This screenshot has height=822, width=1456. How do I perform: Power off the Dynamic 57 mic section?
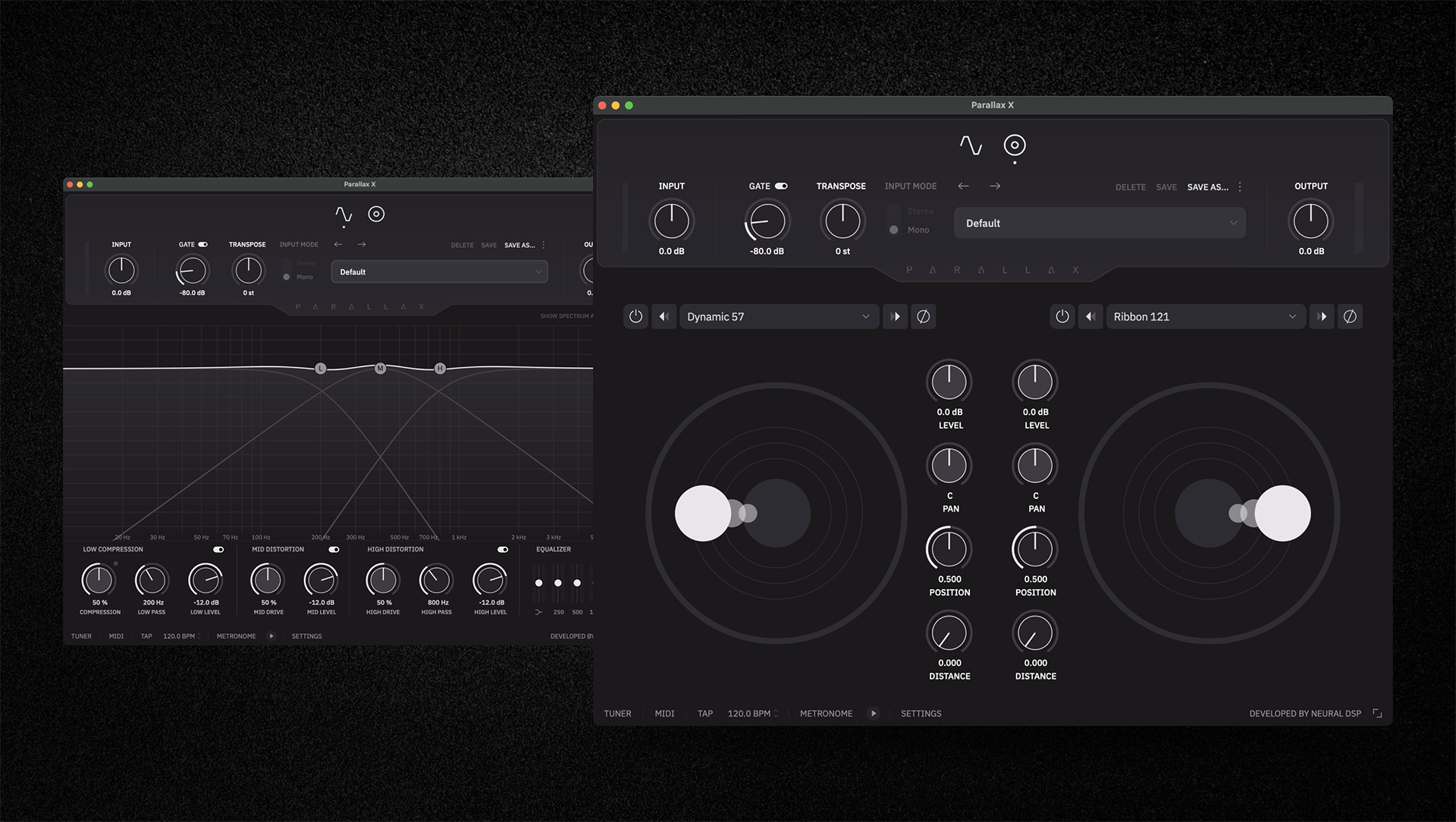click(x=636, y=316)
